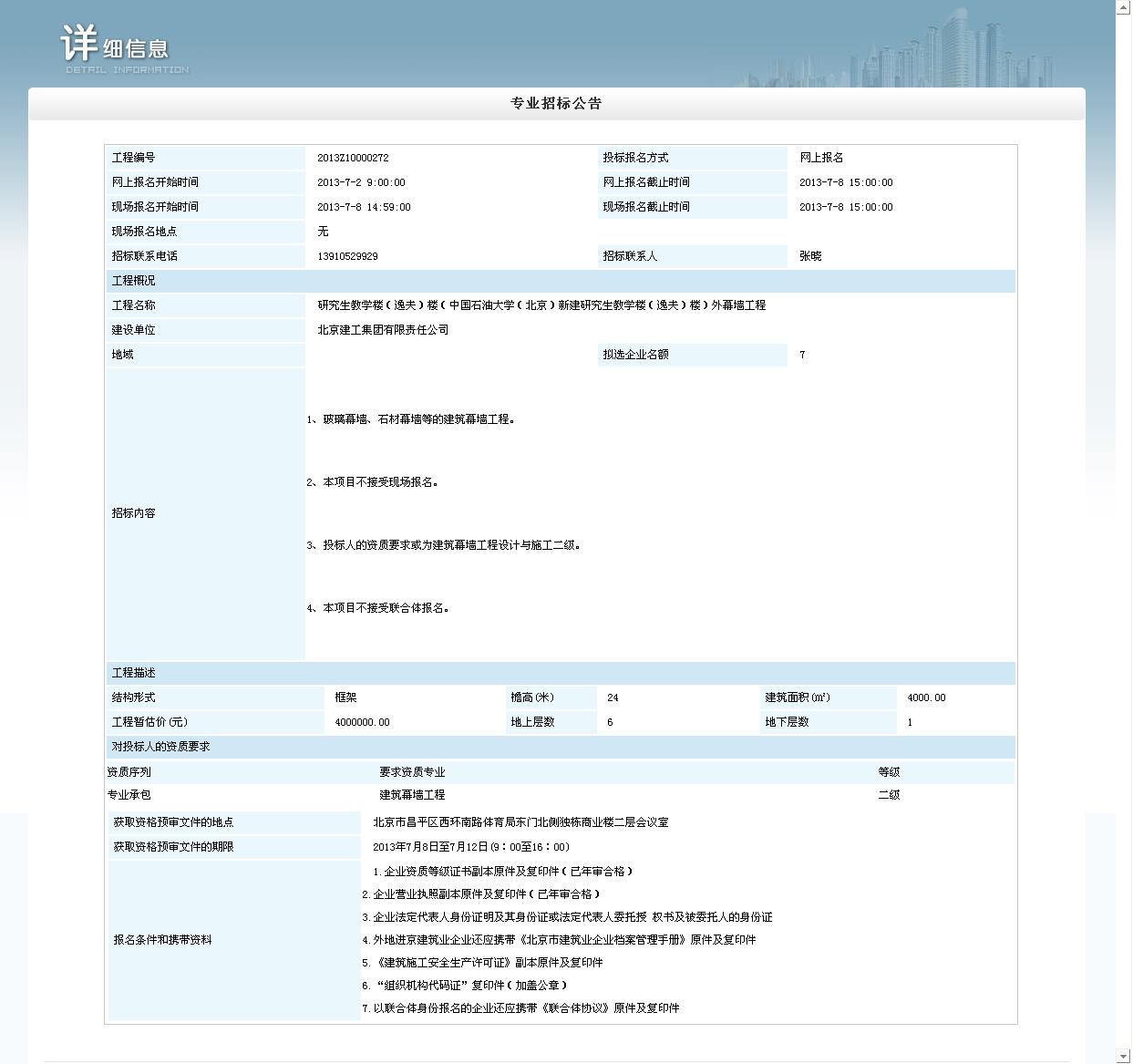Click the contact phone 13910529929

[x=347, y=257]
